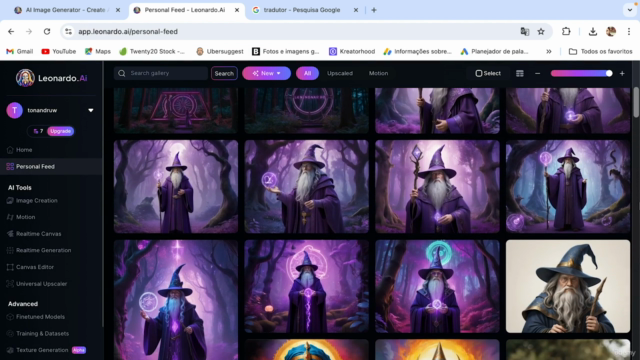Open Gmail bookmark

coord(20,51)
